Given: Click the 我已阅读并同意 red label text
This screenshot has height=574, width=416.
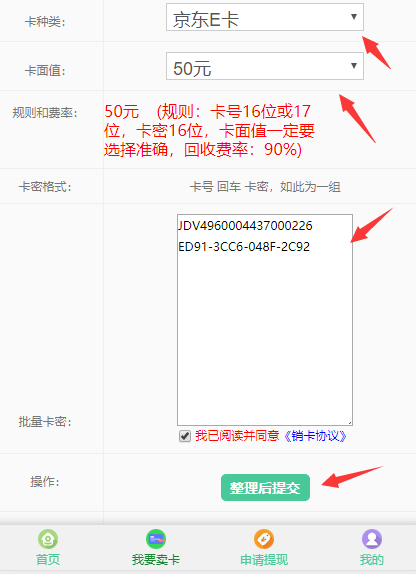Looking at the screenshot, I should (x=237, y=436).
